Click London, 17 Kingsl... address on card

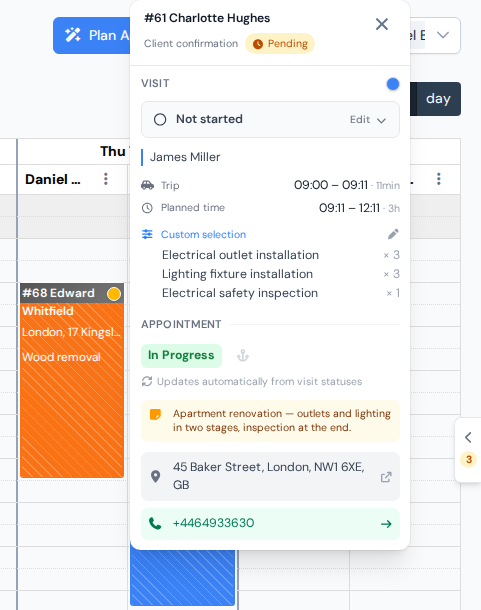[71, 332]
